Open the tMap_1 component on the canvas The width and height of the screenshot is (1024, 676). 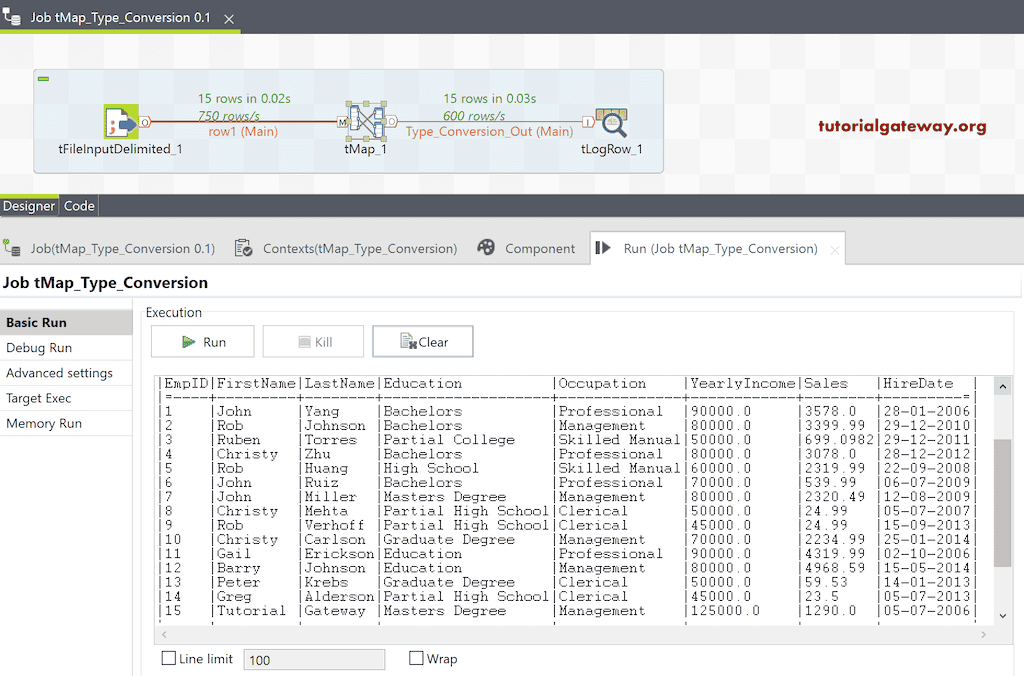pyautogui.click(x=367, y=121)
